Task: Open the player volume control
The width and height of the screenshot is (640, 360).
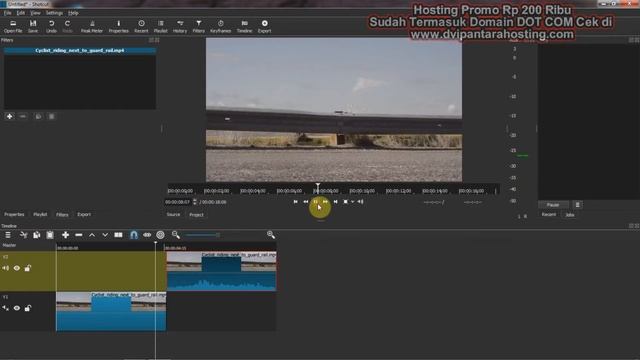Action: (x=360, y=202)
